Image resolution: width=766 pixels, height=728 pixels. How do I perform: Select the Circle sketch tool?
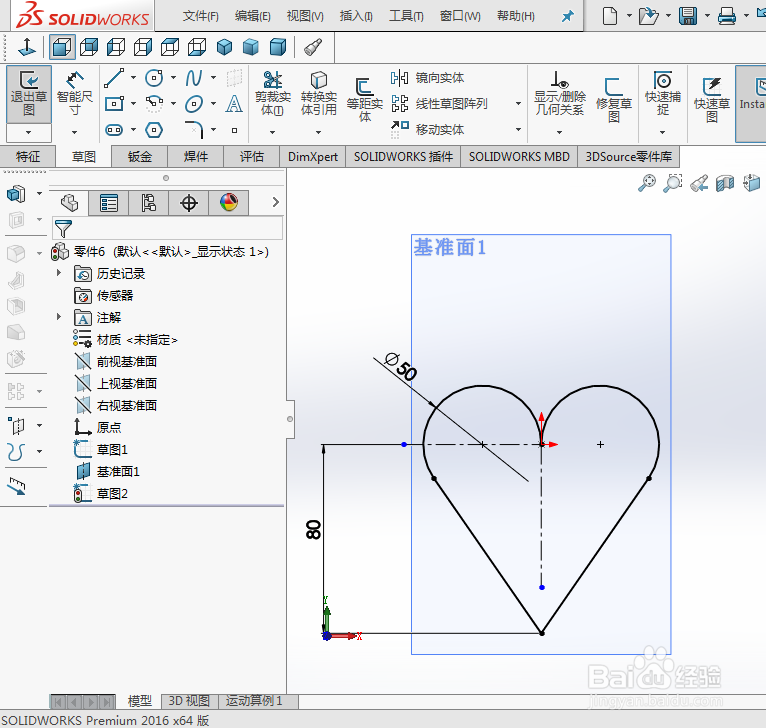[x=154, y=78]
